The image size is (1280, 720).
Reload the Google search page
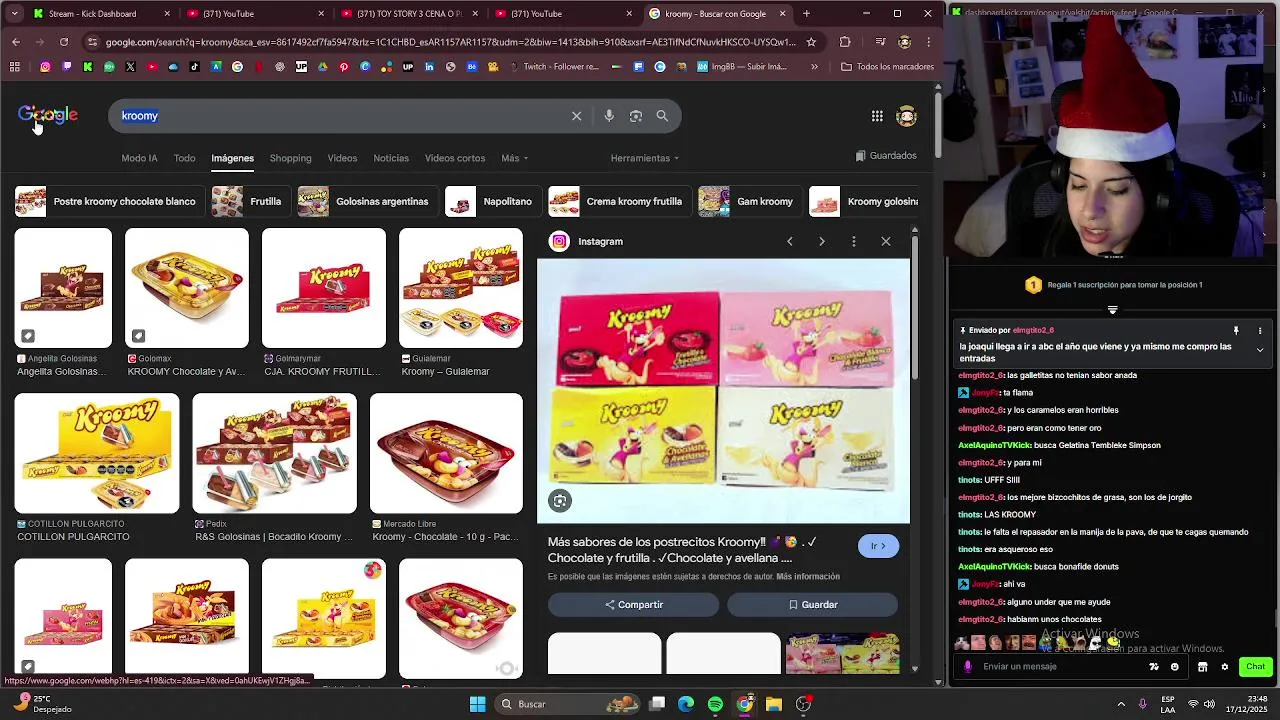64,42
